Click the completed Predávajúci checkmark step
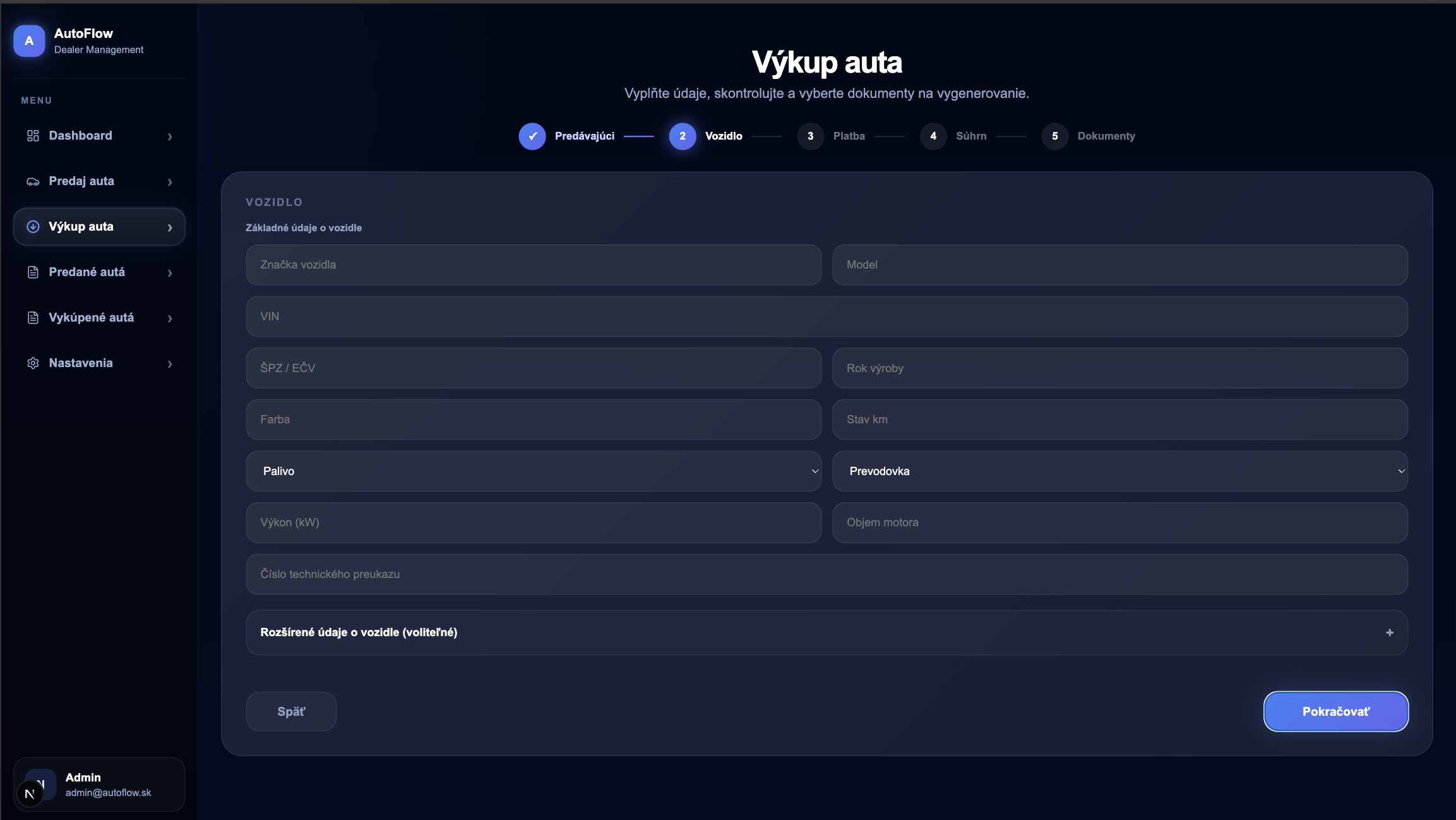 pos(532,136)
